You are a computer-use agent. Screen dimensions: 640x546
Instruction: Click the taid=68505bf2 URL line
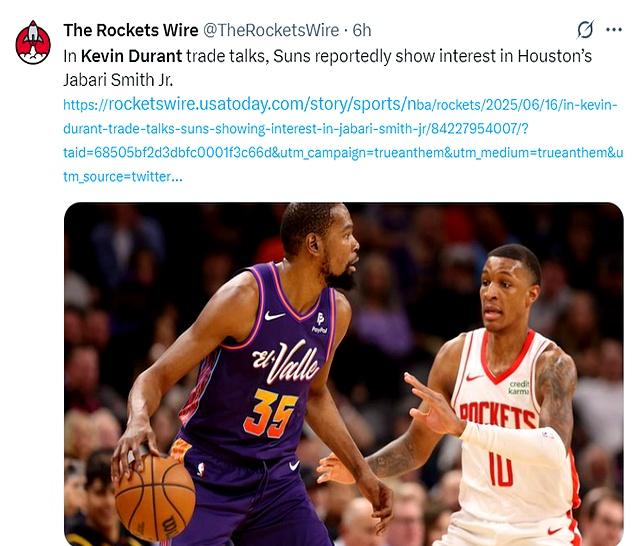pyautogui.click(x=343, y=153)
